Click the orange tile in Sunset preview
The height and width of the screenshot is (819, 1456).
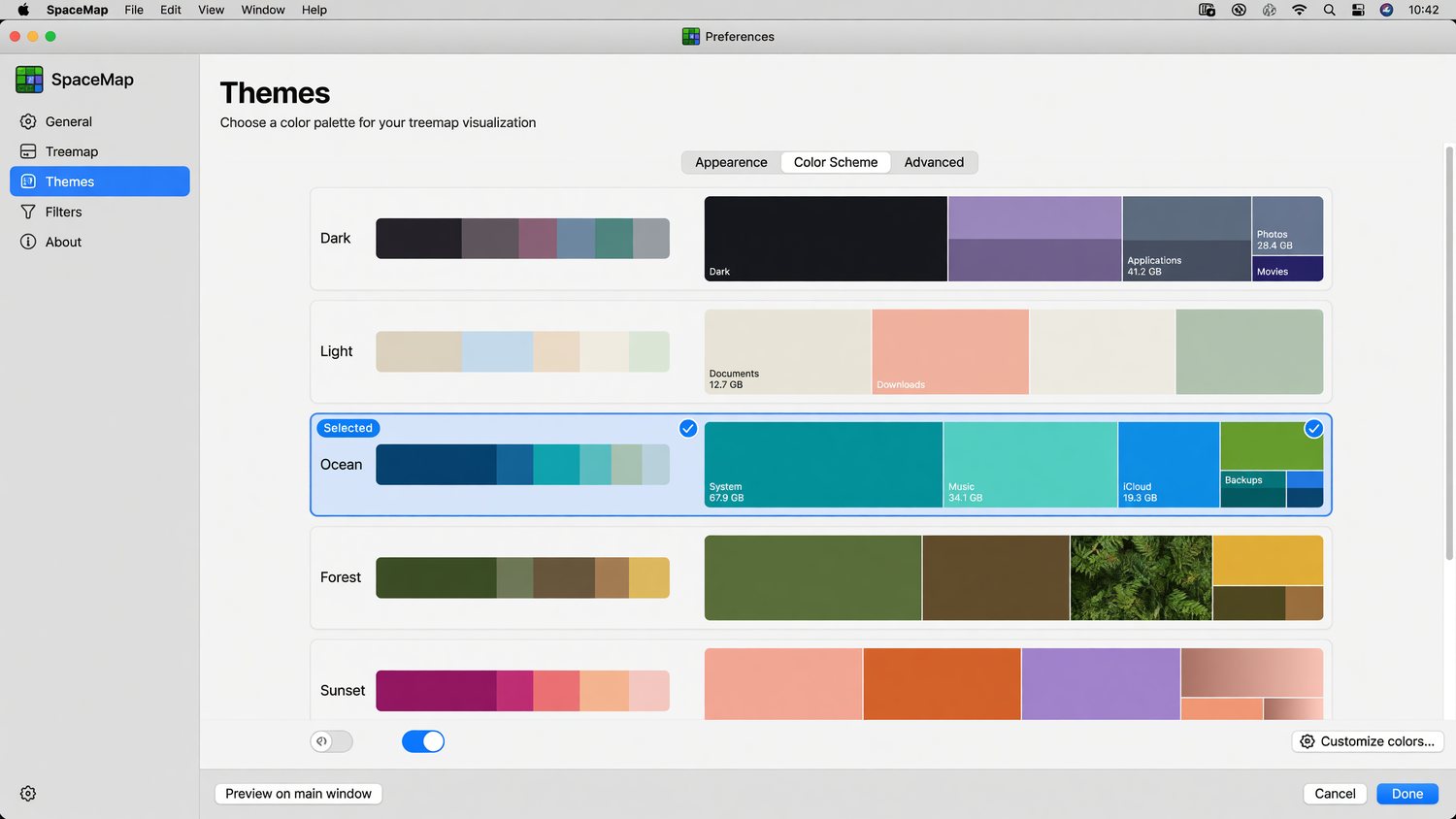[942, 684]
